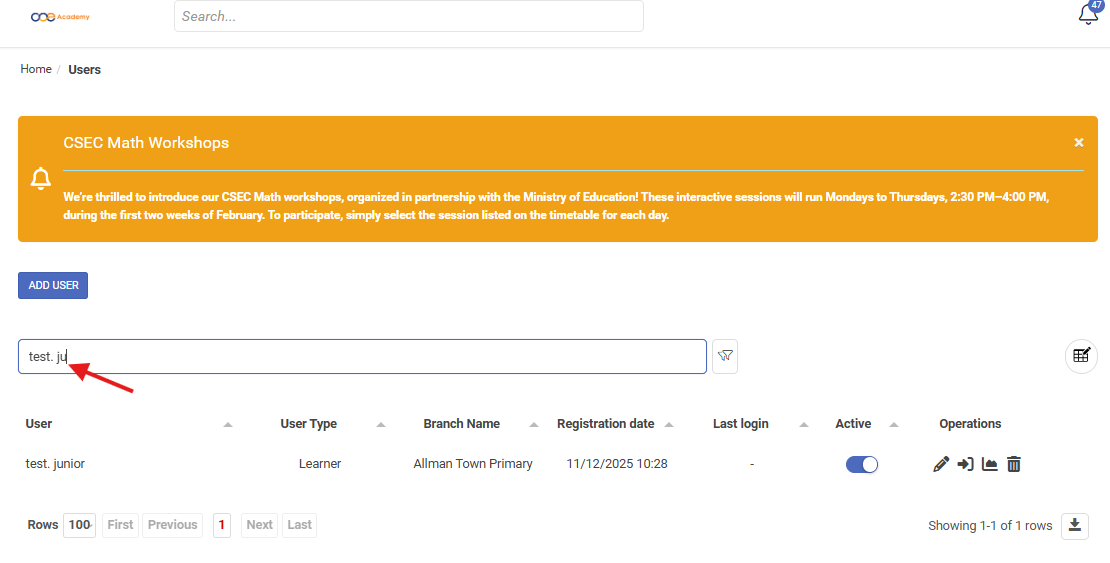
Task: Click the filter funnel icon
Action: click(x=725, y=357)
